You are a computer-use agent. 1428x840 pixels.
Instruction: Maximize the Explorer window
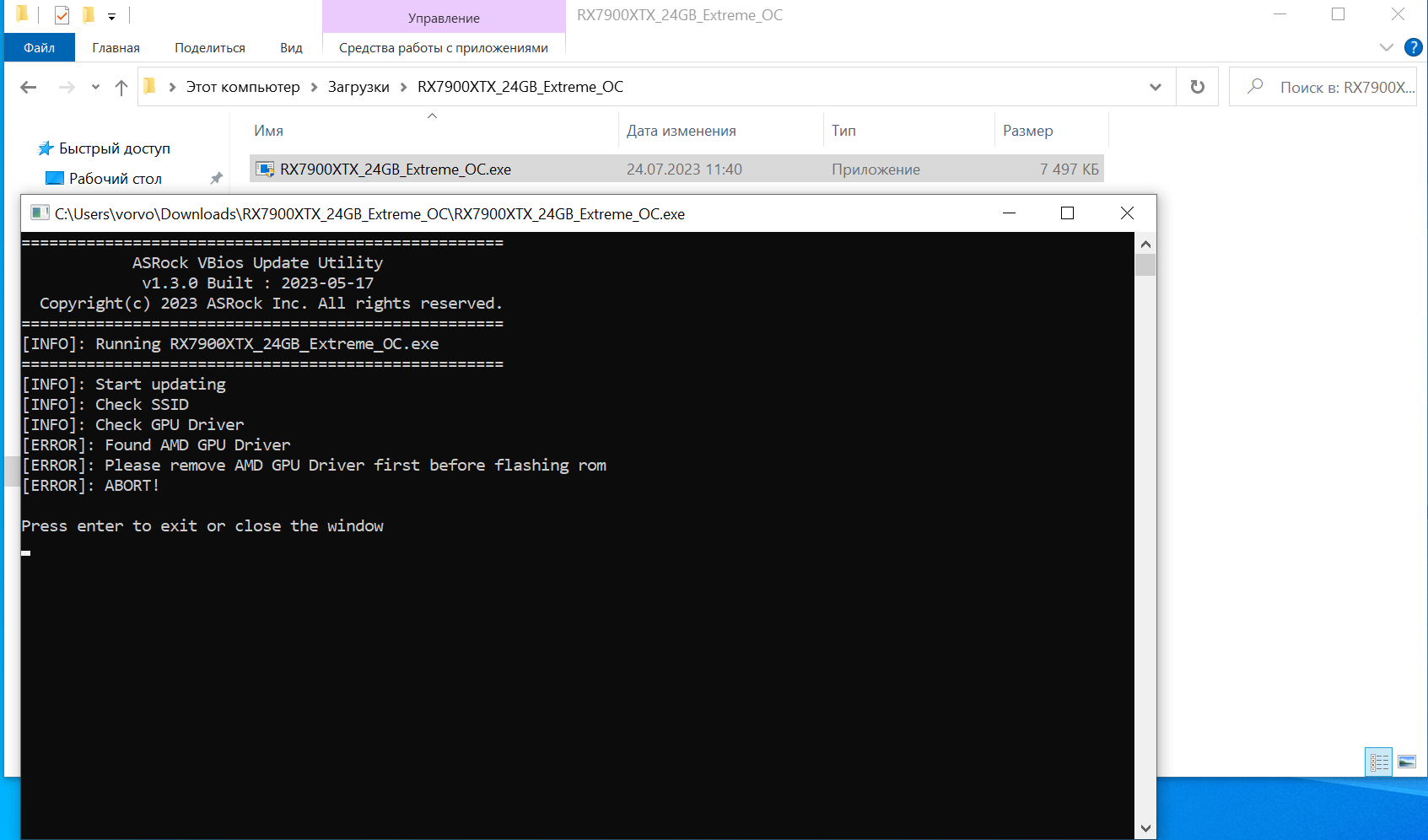(1338, 14)
